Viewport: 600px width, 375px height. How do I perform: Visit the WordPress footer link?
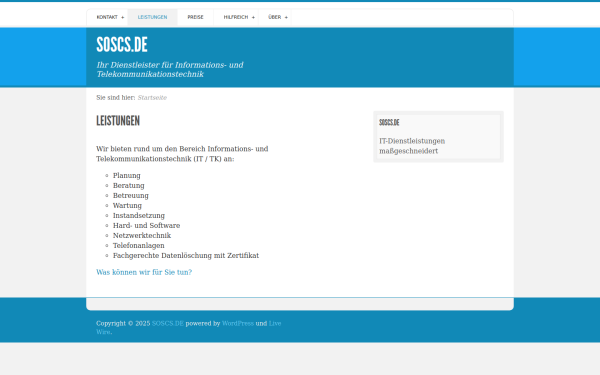238,323
